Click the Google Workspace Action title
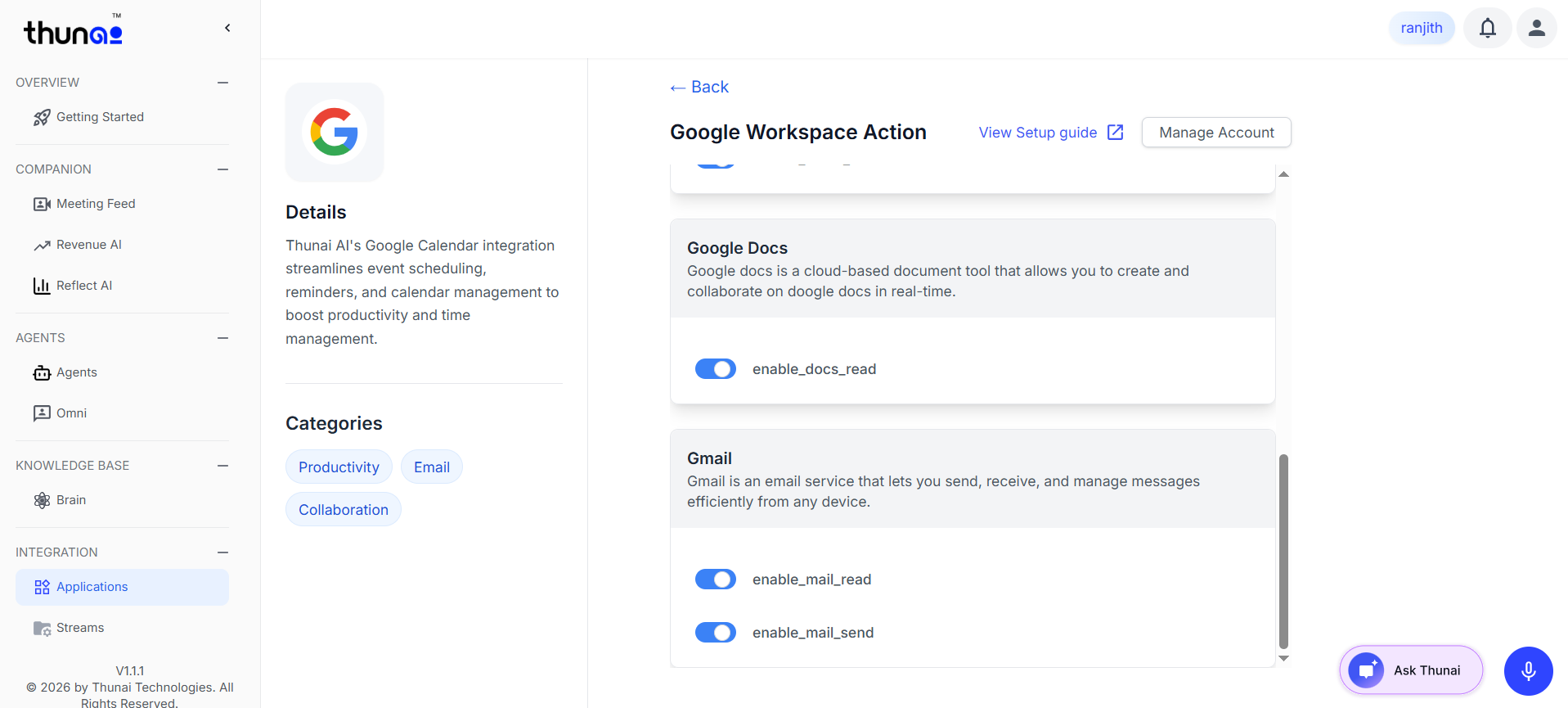This screenshot has width=1568, height=708. [x=798, y=133]
